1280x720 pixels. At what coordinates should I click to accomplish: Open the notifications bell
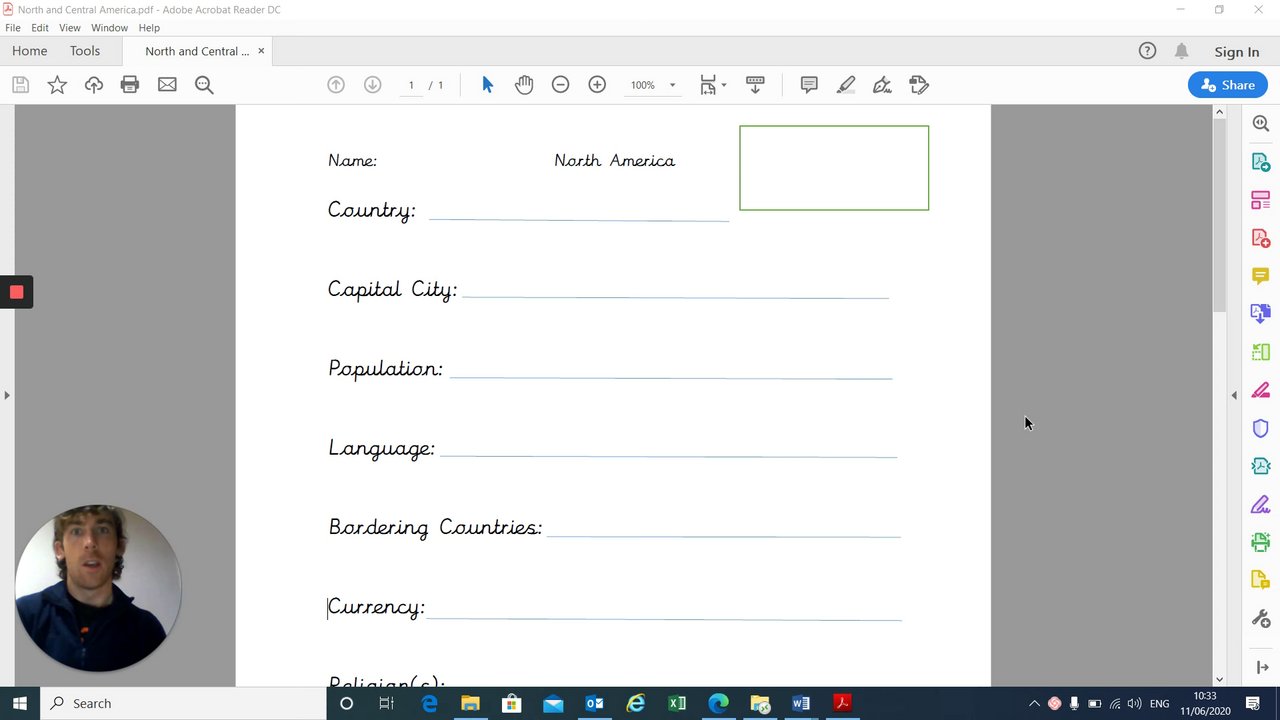pyautogui.click(x=1181, y=51)
